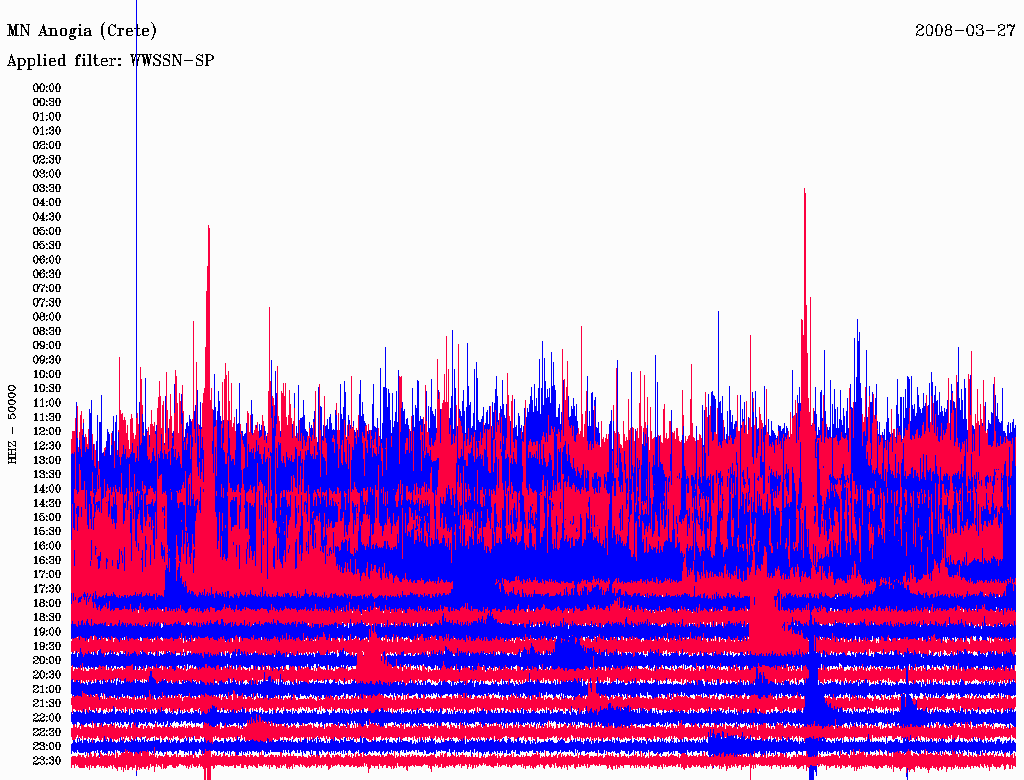Choose the 17:00 time row label
Screen dimensions: 1024x780
click(47, 575)
